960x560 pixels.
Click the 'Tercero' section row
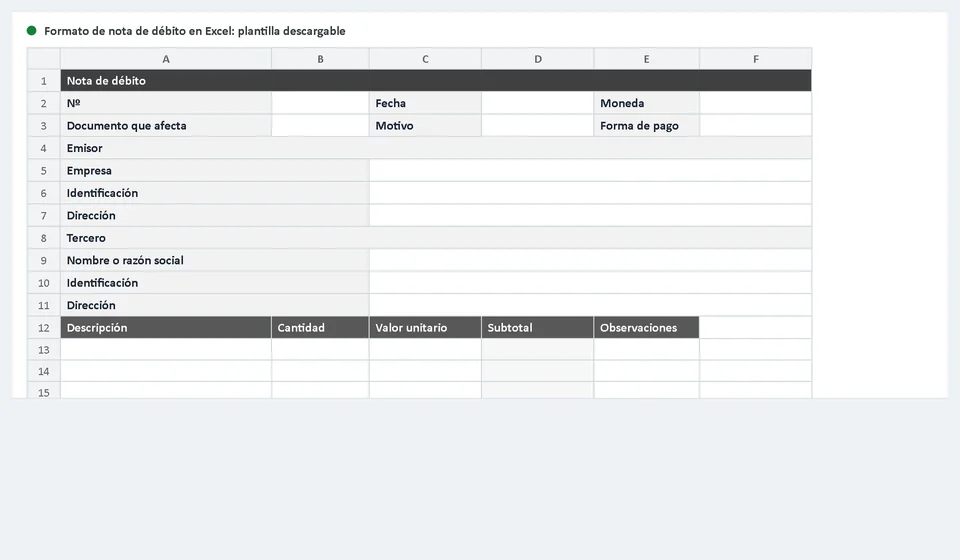(436, 238)
